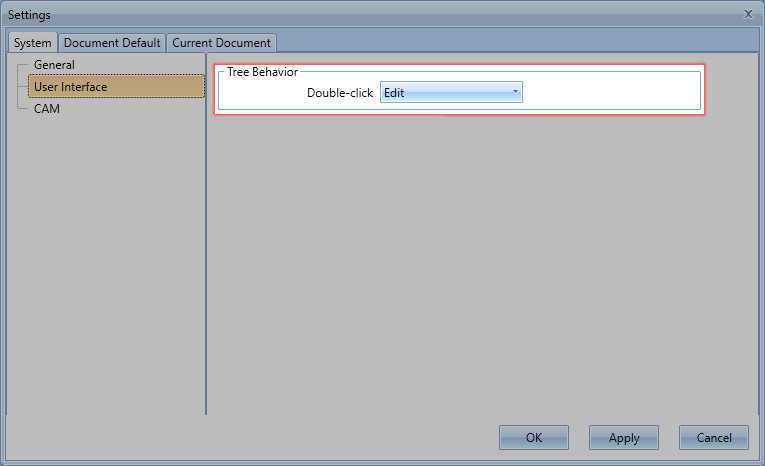Cancel the Settings dialog
Viewport: 765px width, 466px height.
[x=714, y=437]
